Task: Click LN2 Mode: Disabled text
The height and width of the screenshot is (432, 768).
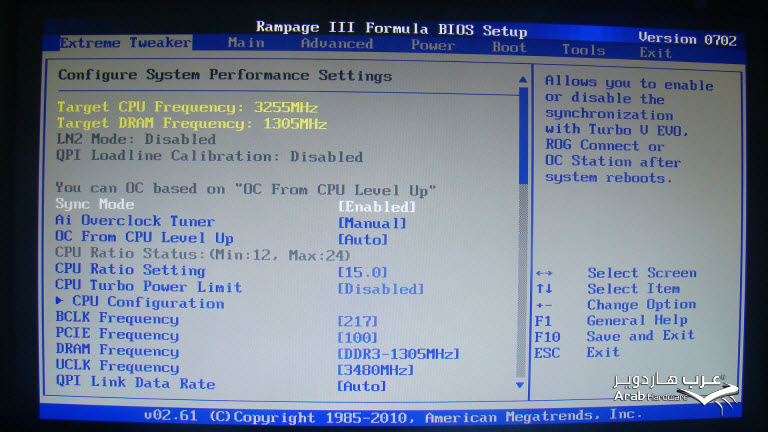Action: 136,139
